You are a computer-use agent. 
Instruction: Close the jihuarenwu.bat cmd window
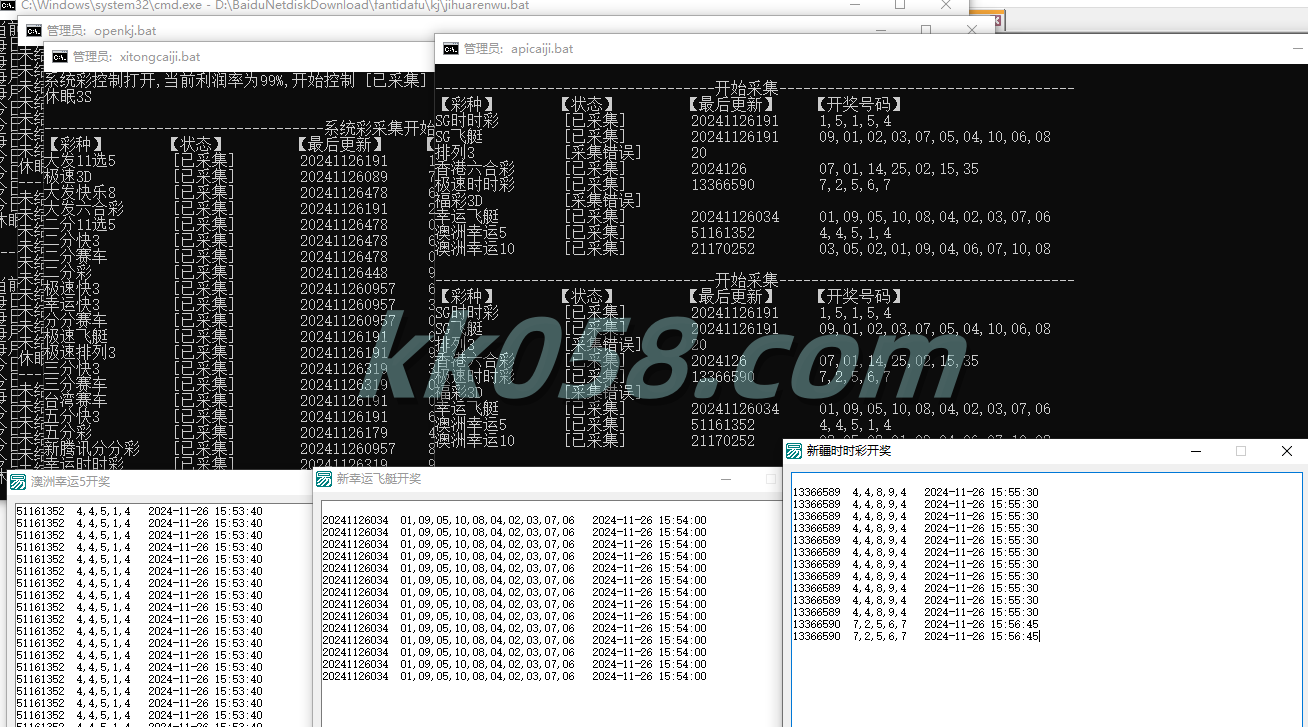[946, 5]
